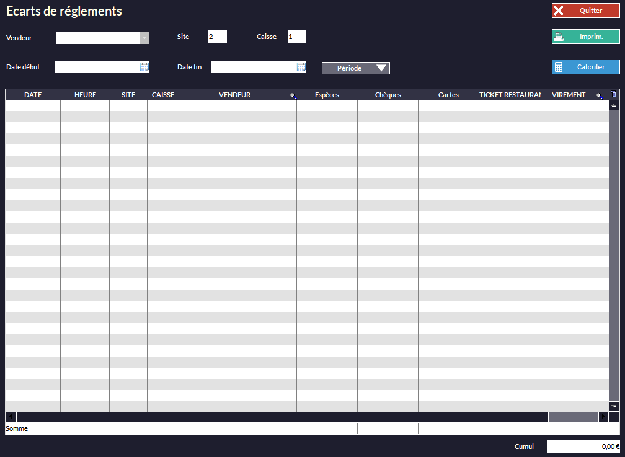The width and height of the screenshot is (625, 457).
Task: Click the calculator icon on Calculer
Action: pyautogui.click(x=559, y=67)
